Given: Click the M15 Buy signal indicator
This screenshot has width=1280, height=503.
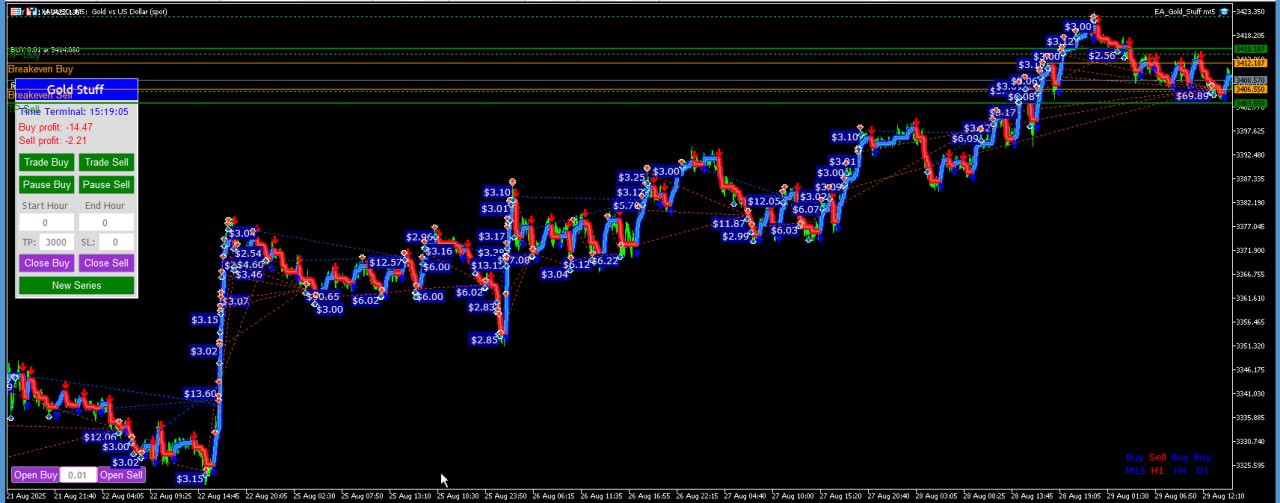Looking at the screenshot, I should (1135, 464).
